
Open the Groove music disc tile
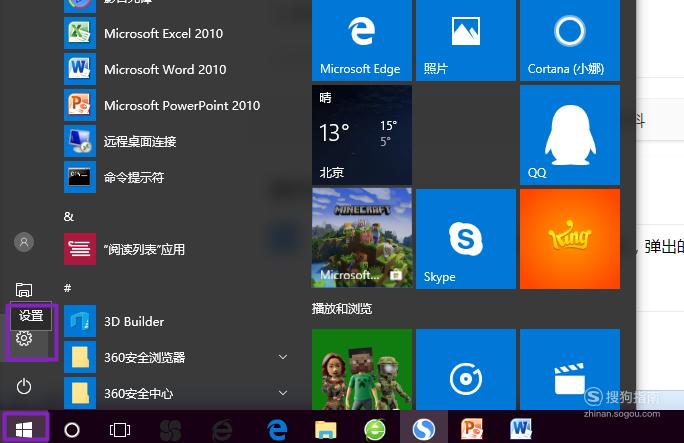[465, 369]
